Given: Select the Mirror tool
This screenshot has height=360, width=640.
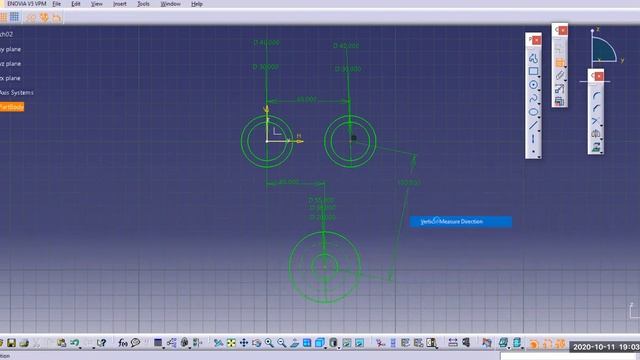Looking at the screenshot, I should pyautogui.click(x=596, y=134).
